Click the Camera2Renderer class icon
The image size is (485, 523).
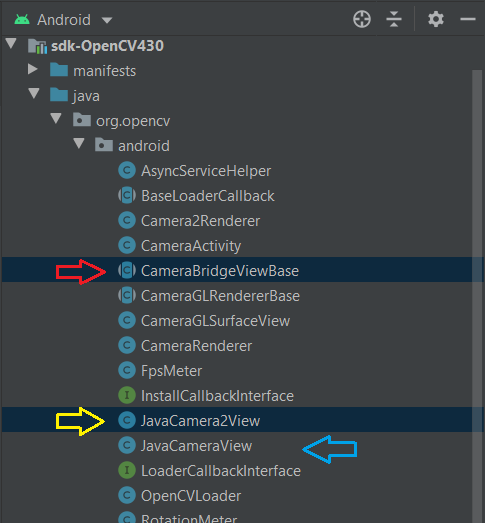127,220
